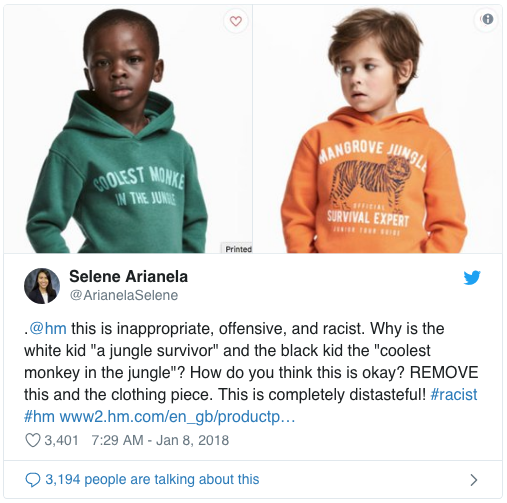View the orange tiger hoodie product photo

click(377, 129)
